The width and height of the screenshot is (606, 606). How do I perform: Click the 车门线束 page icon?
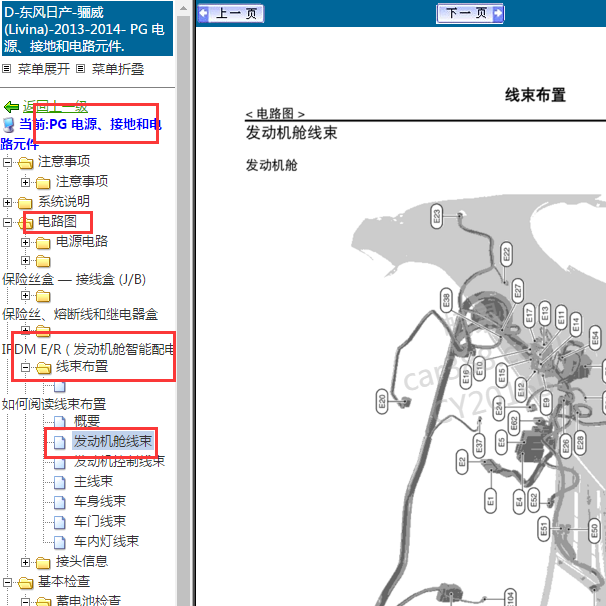pyautogui.click(x=60, y=522)
